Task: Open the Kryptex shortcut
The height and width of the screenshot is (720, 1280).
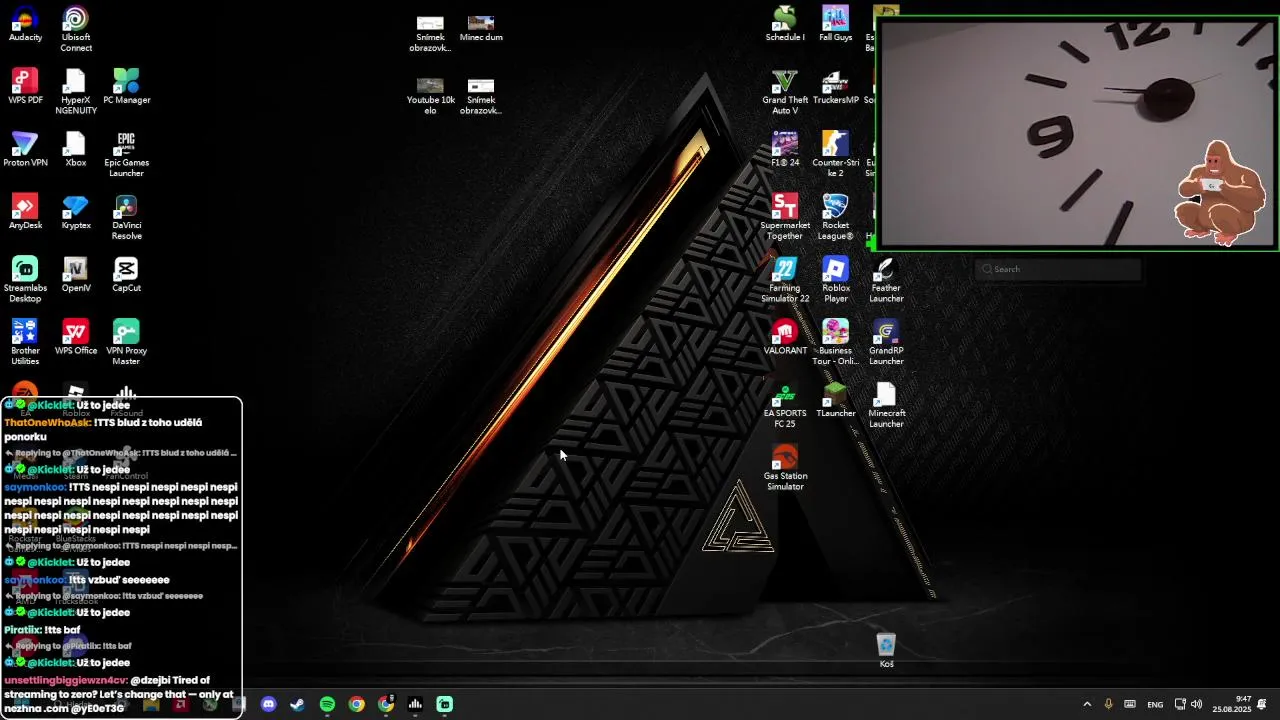Action: [76, 213]
